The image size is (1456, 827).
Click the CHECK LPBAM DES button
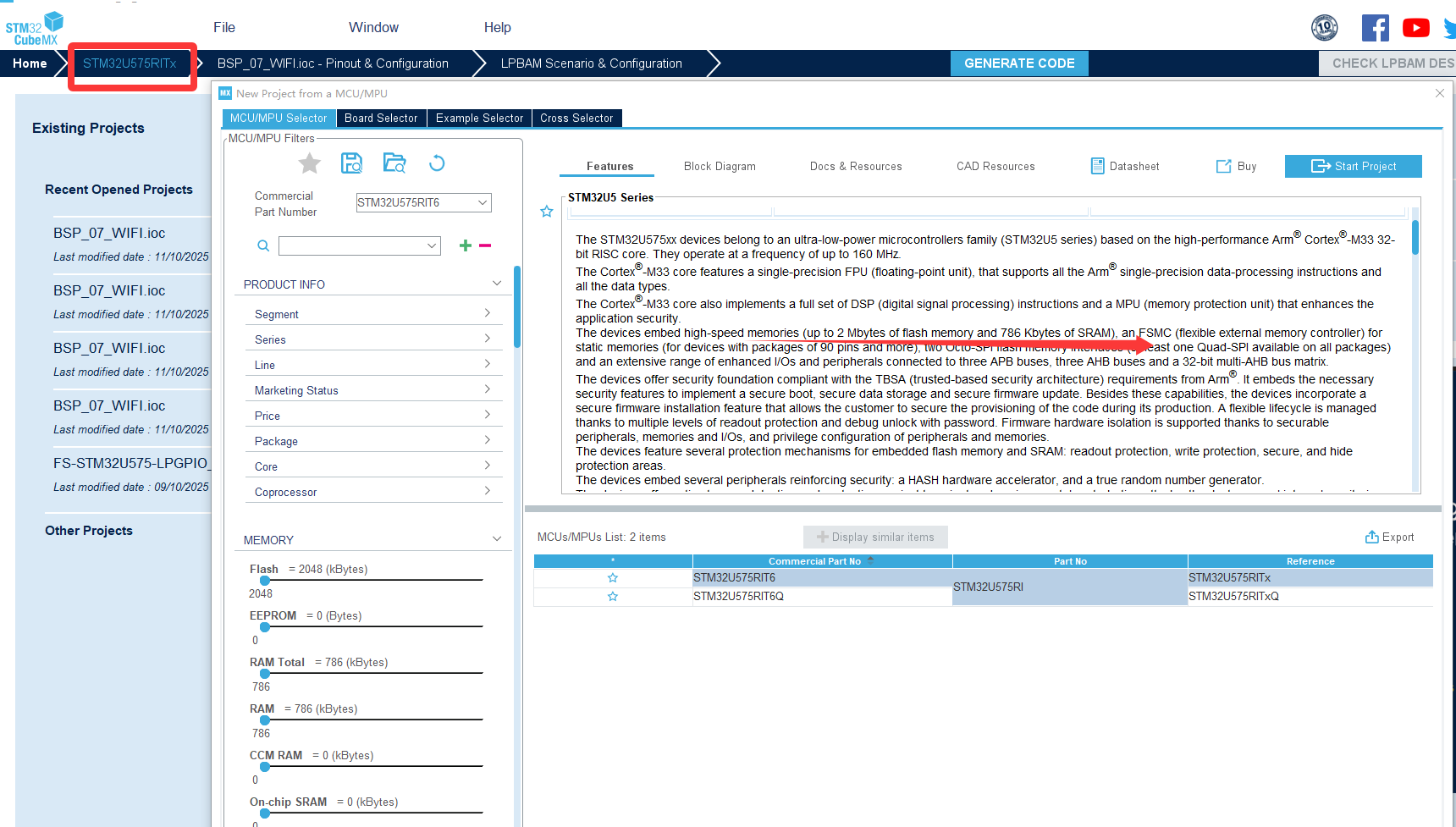(x=1387, y=63)
